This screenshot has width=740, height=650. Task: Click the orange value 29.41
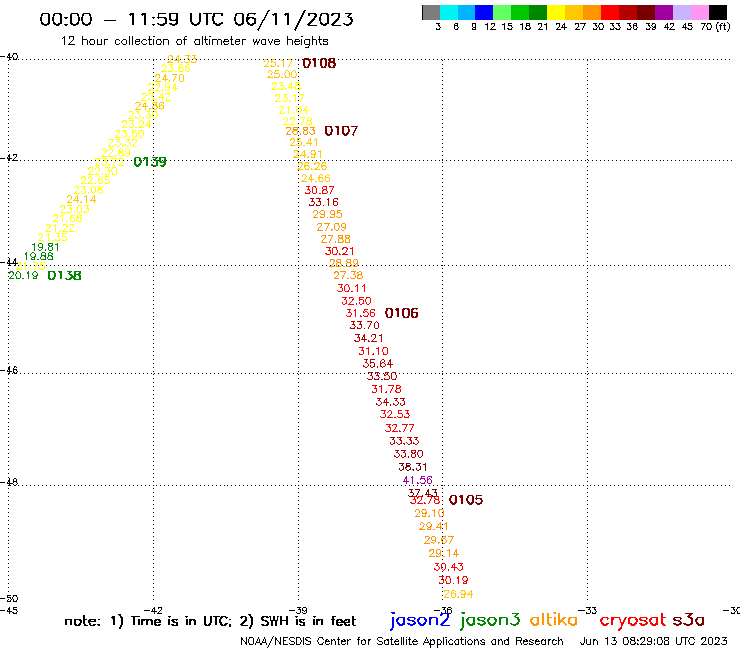tap(434, 526)
